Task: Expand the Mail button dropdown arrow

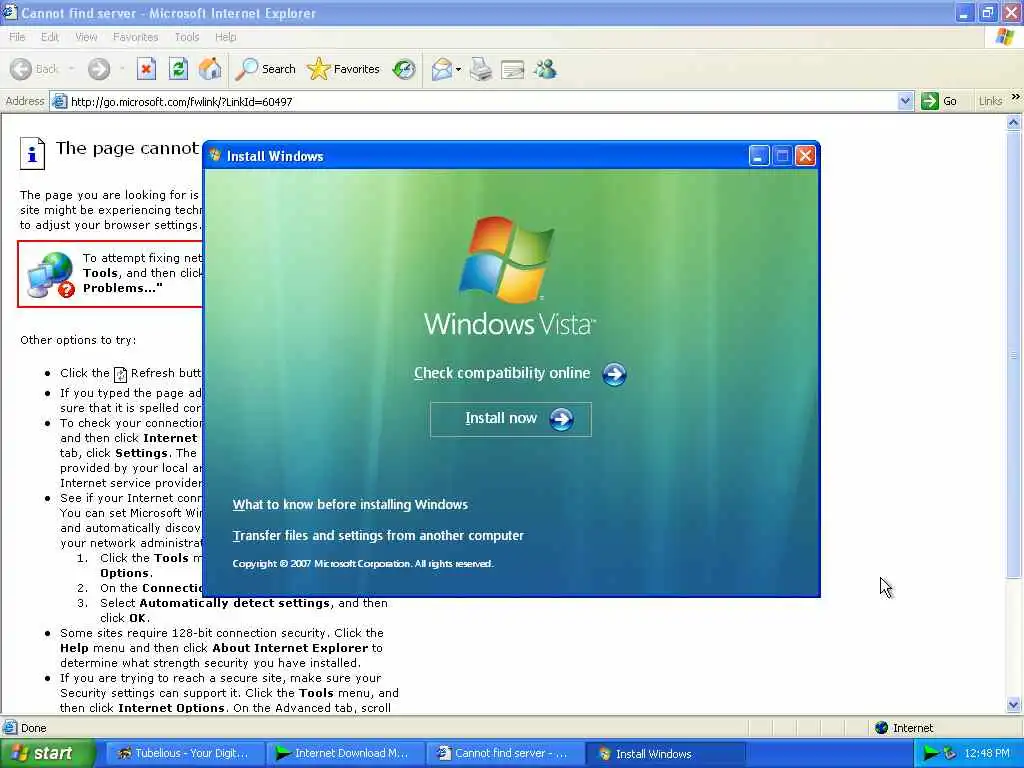Action: point(458,69)
